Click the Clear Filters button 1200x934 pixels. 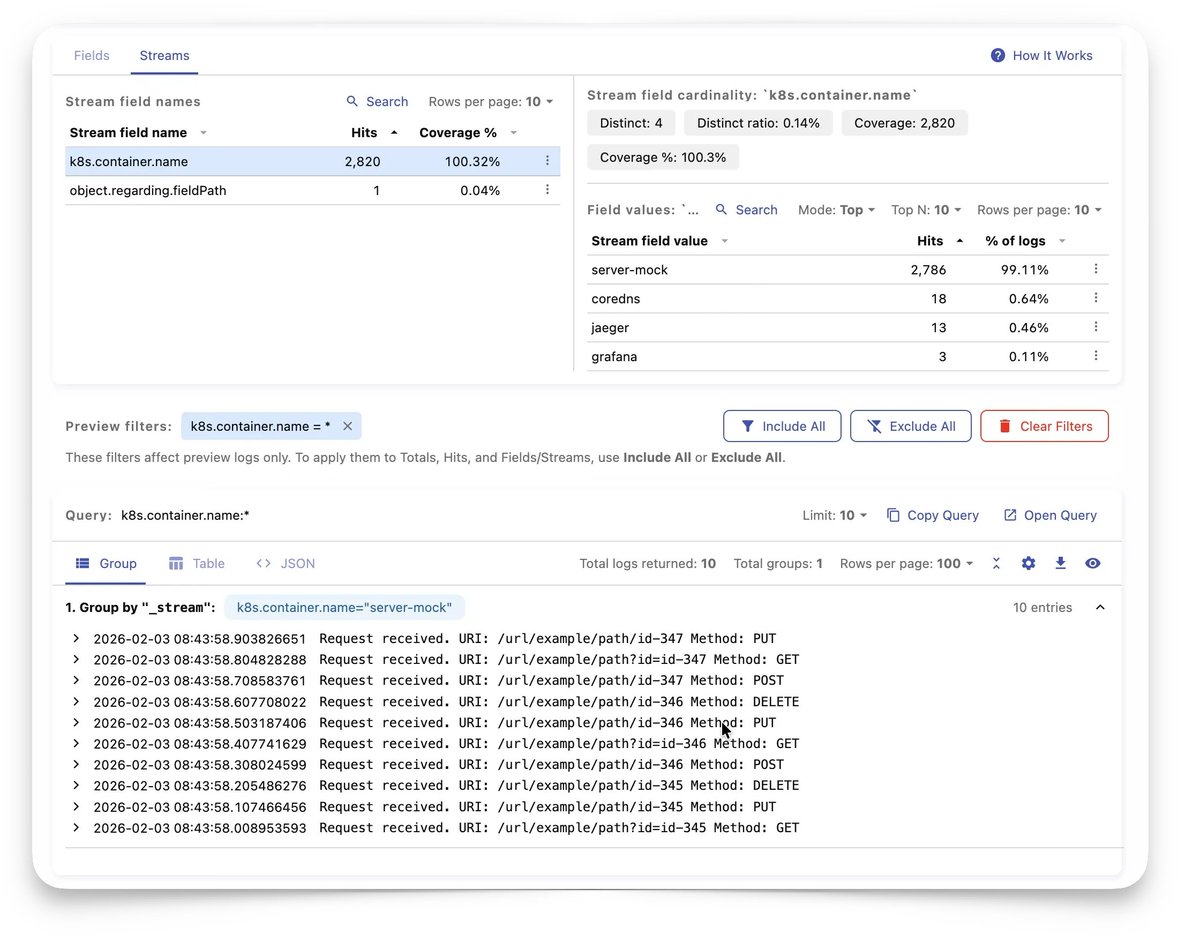pos(1044,426)
